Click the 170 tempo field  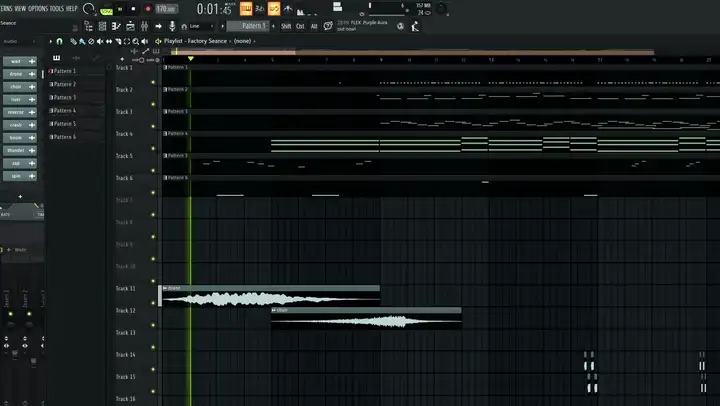166,9
